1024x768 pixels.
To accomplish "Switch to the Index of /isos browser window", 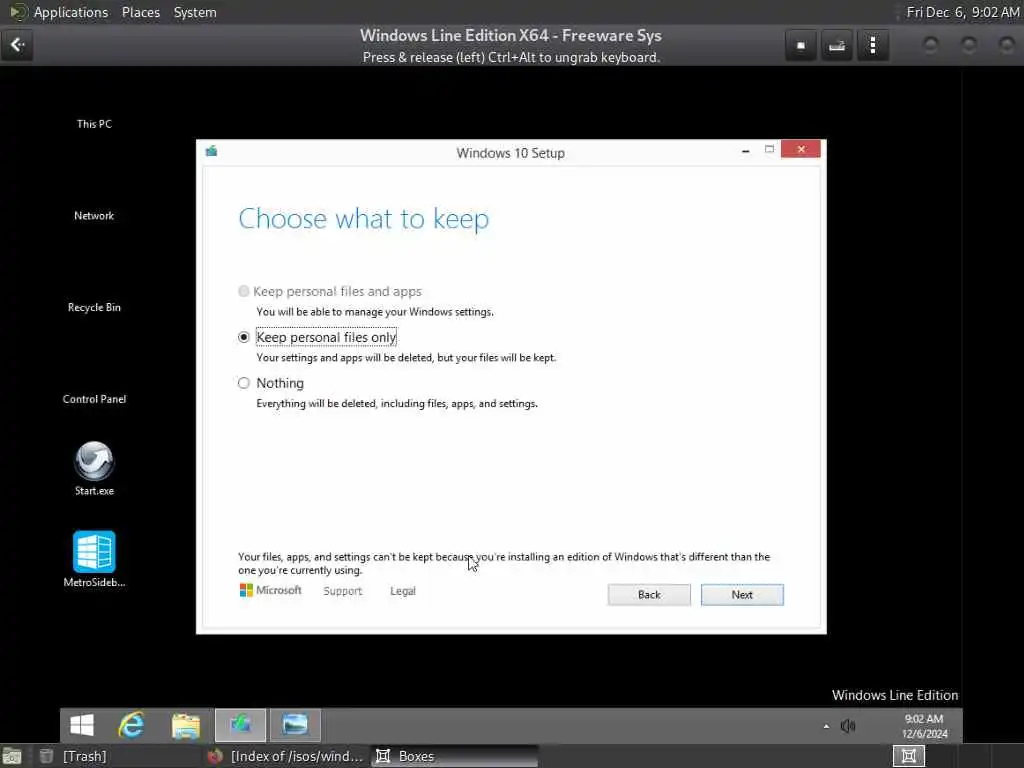I will tap(286, 756).
